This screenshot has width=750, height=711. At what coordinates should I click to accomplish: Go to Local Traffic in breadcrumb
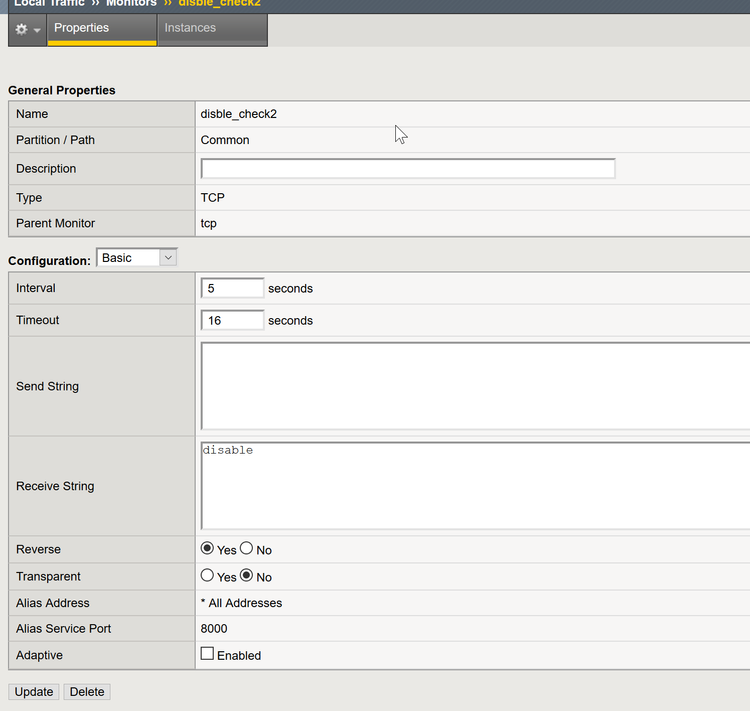(x=51, y=3)
